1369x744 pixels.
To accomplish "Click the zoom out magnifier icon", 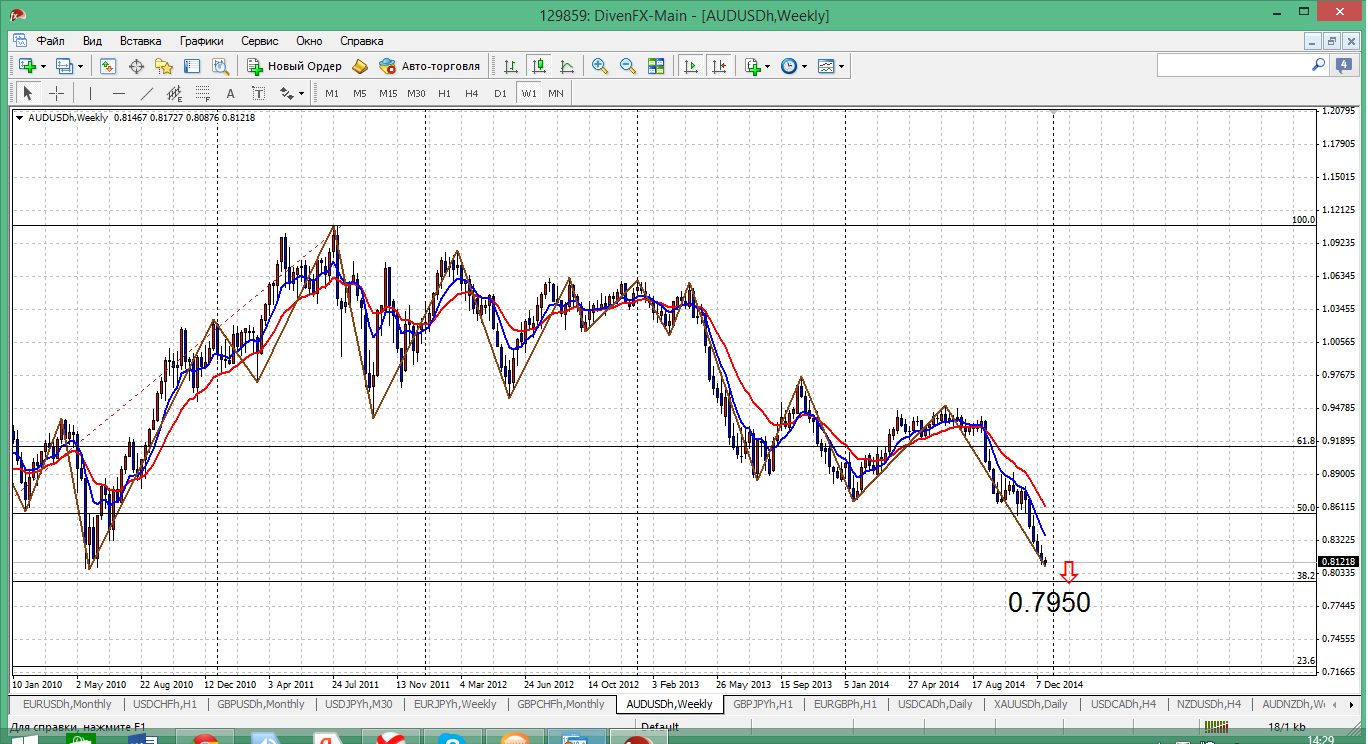I will [628, 66].
